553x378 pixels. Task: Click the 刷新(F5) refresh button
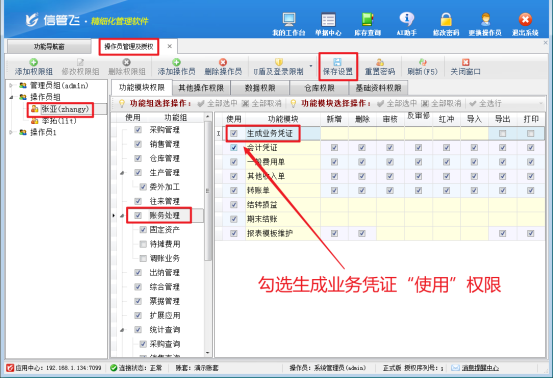pyautogui.click(x=422, y=66)
